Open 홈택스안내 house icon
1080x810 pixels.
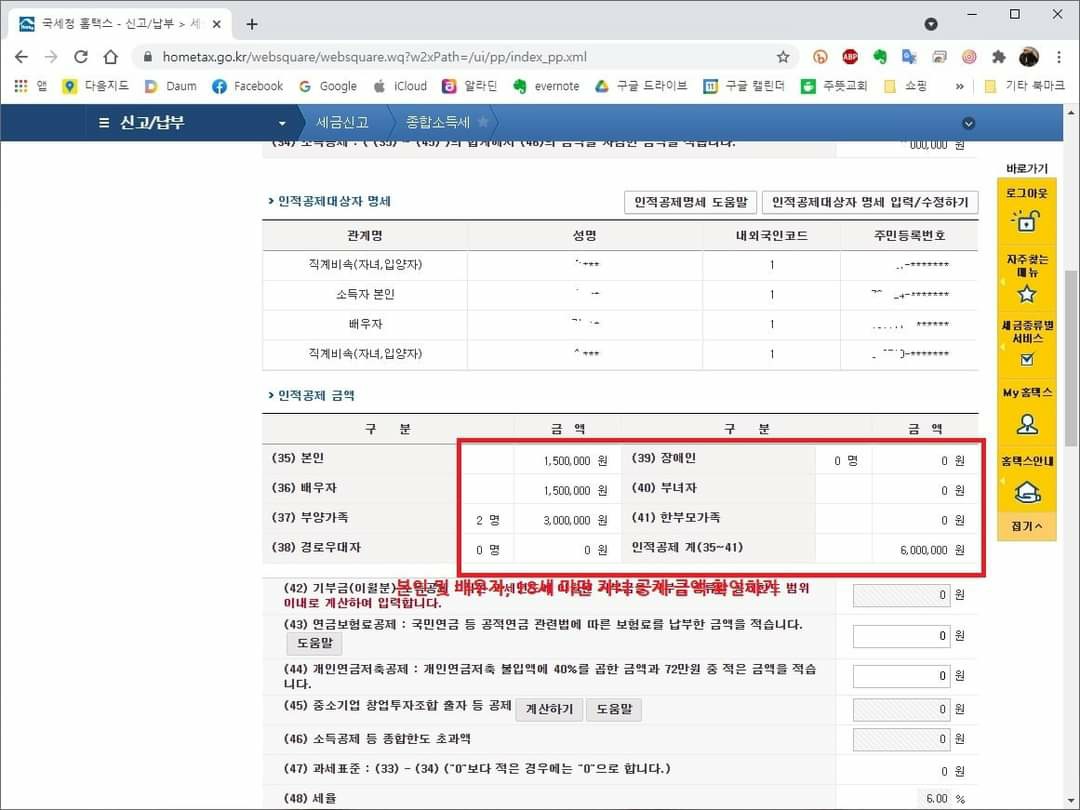click(1026, 491)
